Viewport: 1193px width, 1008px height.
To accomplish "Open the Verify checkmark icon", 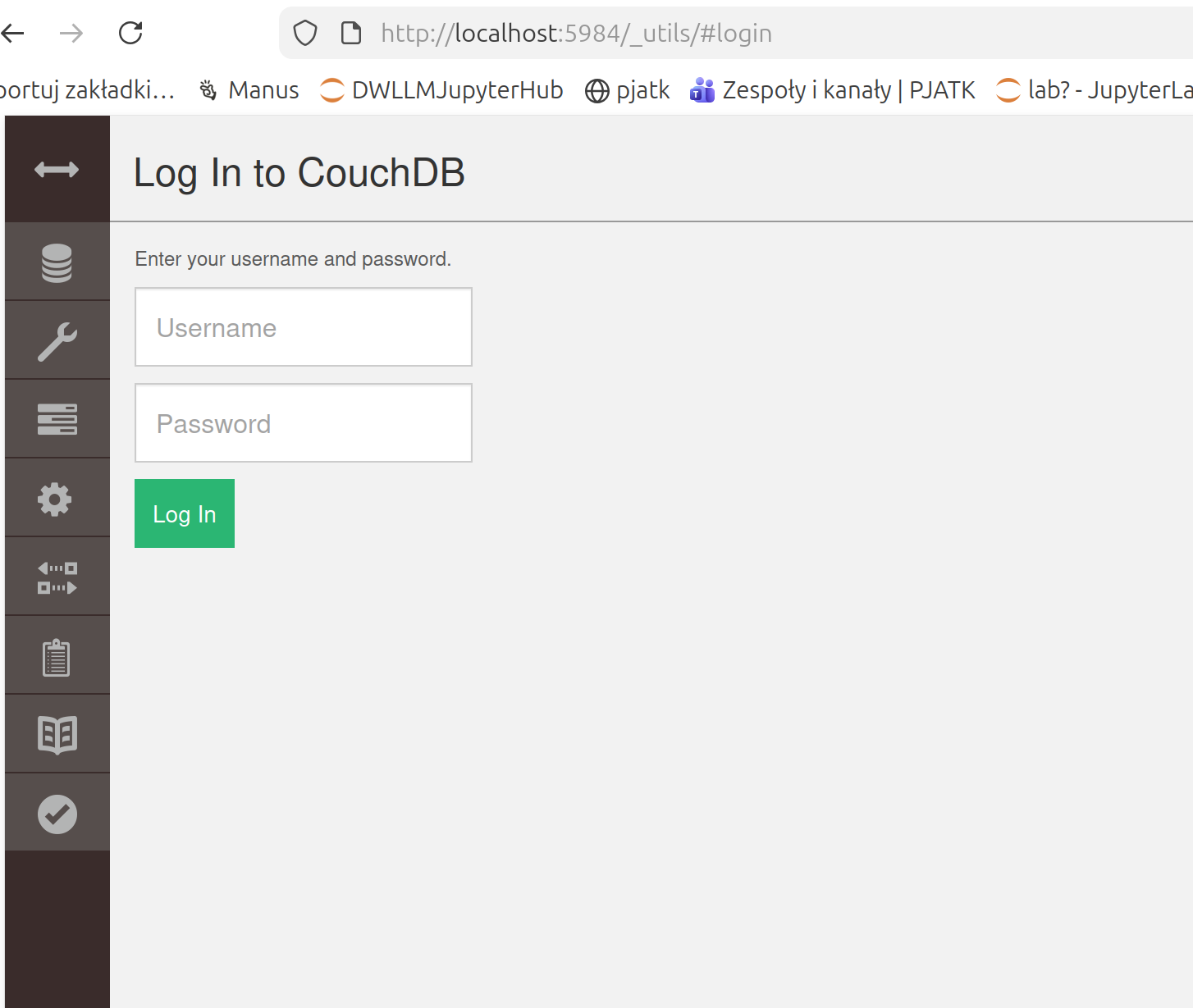I will pos(57,814).
